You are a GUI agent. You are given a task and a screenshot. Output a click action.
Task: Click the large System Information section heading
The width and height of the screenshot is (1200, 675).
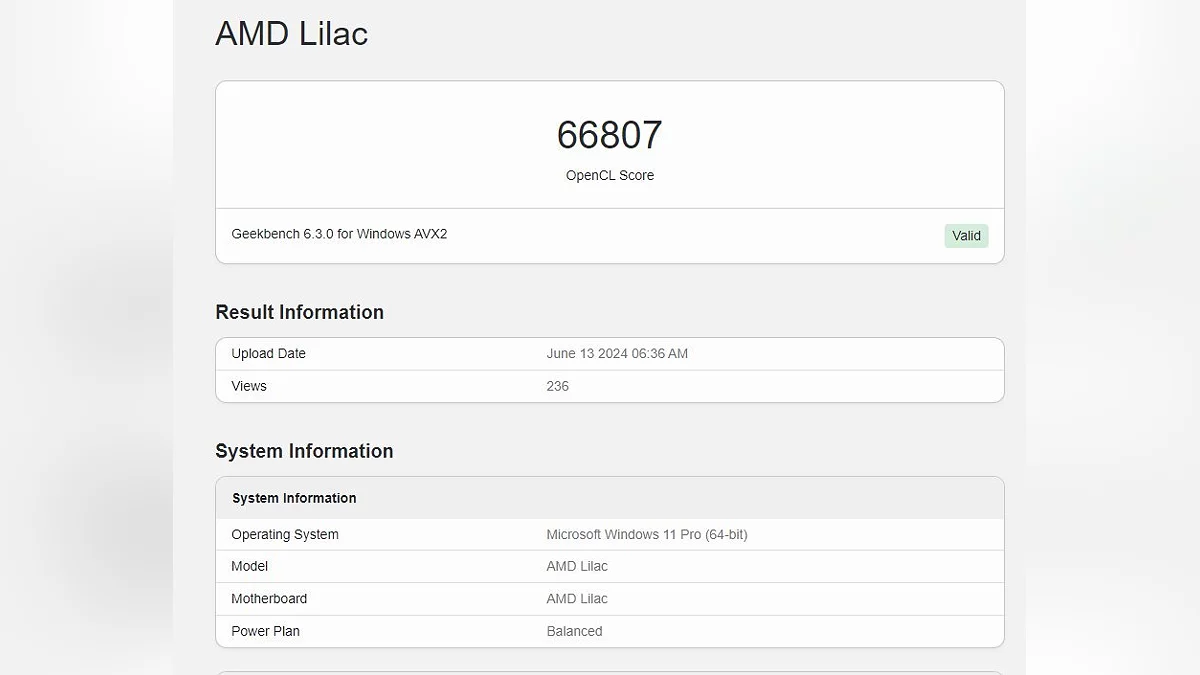[x=304, y=451]
